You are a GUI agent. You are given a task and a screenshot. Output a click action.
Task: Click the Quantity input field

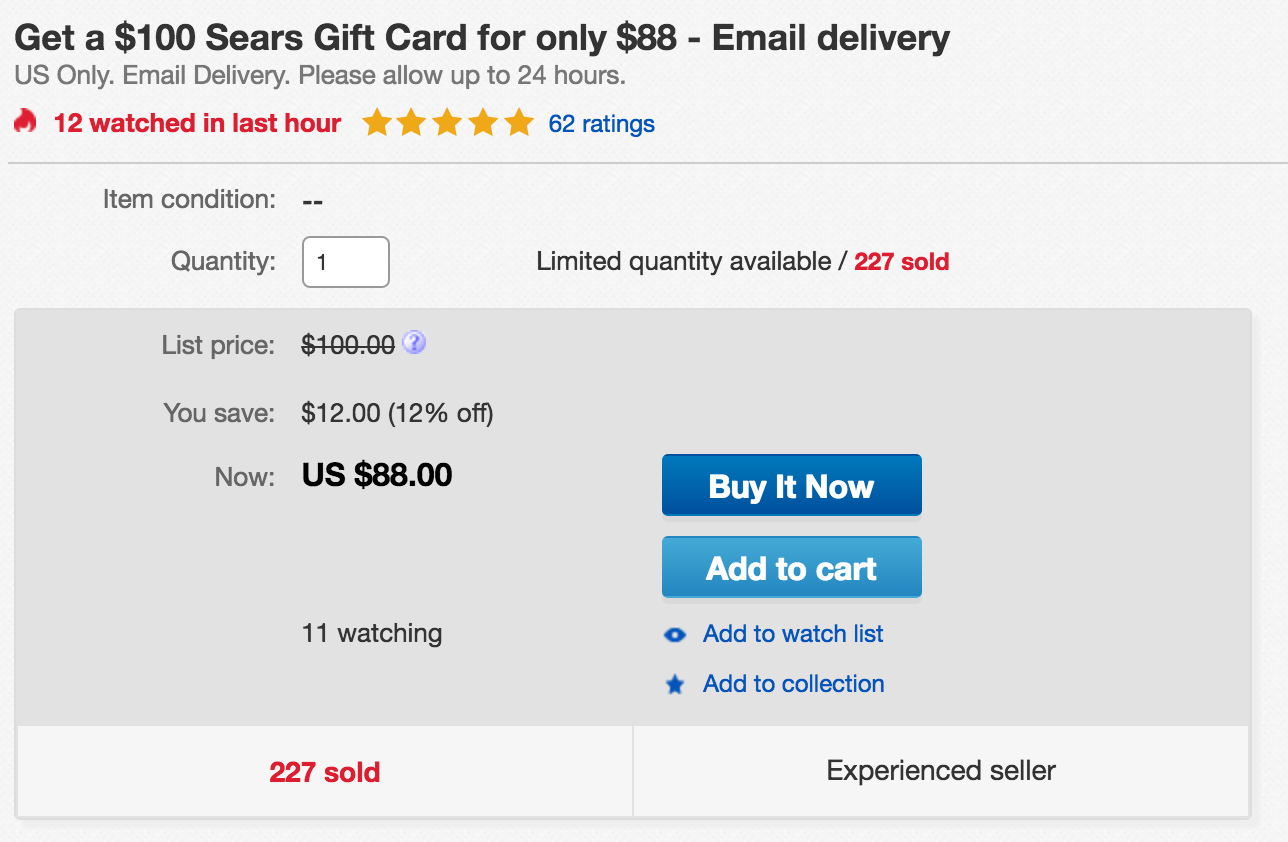click(345, 262)
